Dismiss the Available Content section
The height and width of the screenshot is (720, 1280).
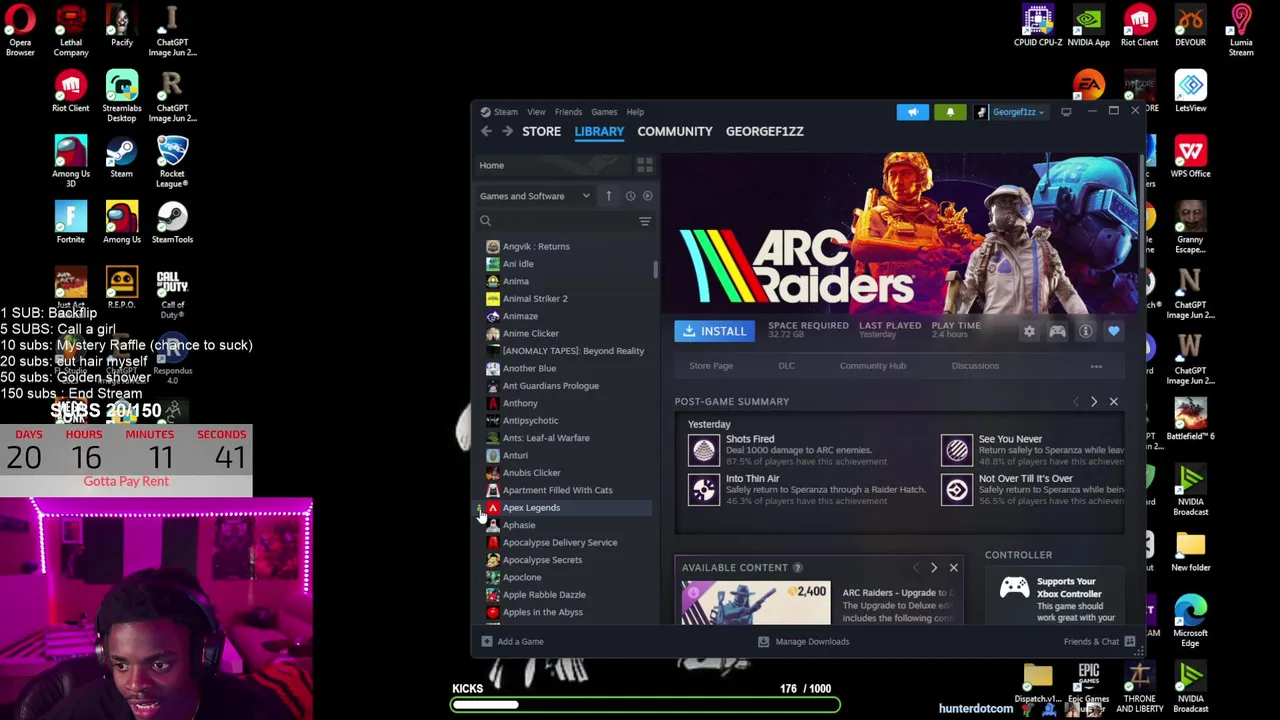click(953, 568)
